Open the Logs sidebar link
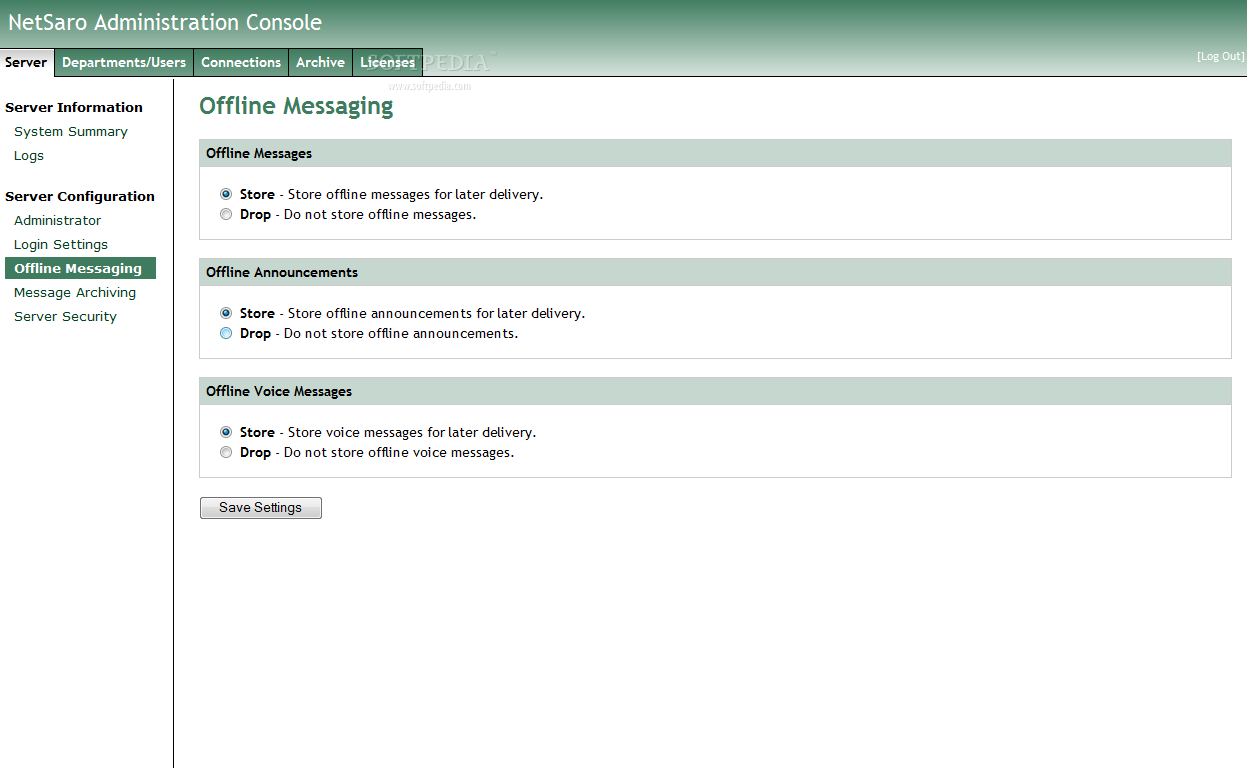1247x768 pixels. pos(29,155)
